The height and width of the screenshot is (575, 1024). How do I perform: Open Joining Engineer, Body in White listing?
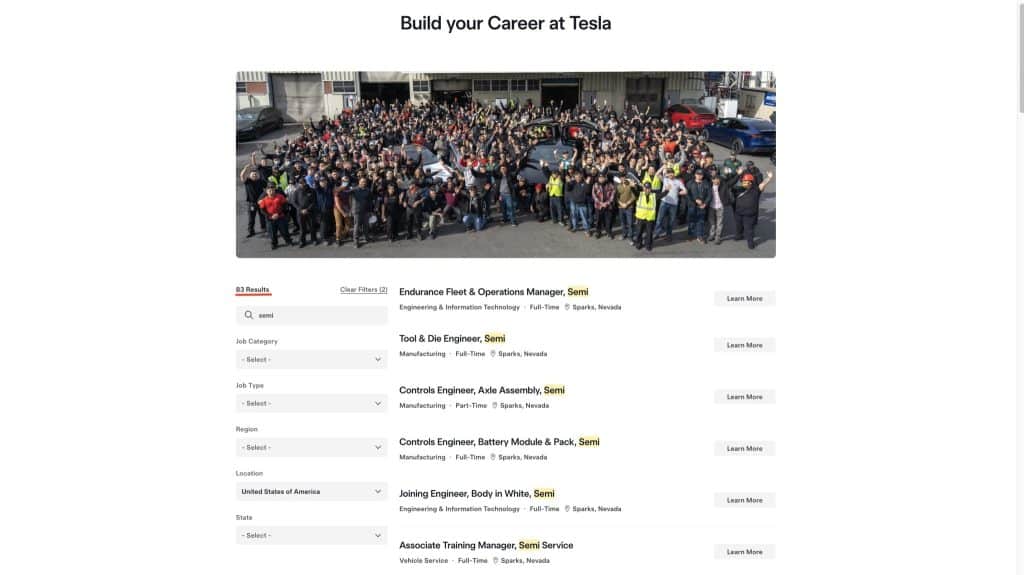click(476, 493)
